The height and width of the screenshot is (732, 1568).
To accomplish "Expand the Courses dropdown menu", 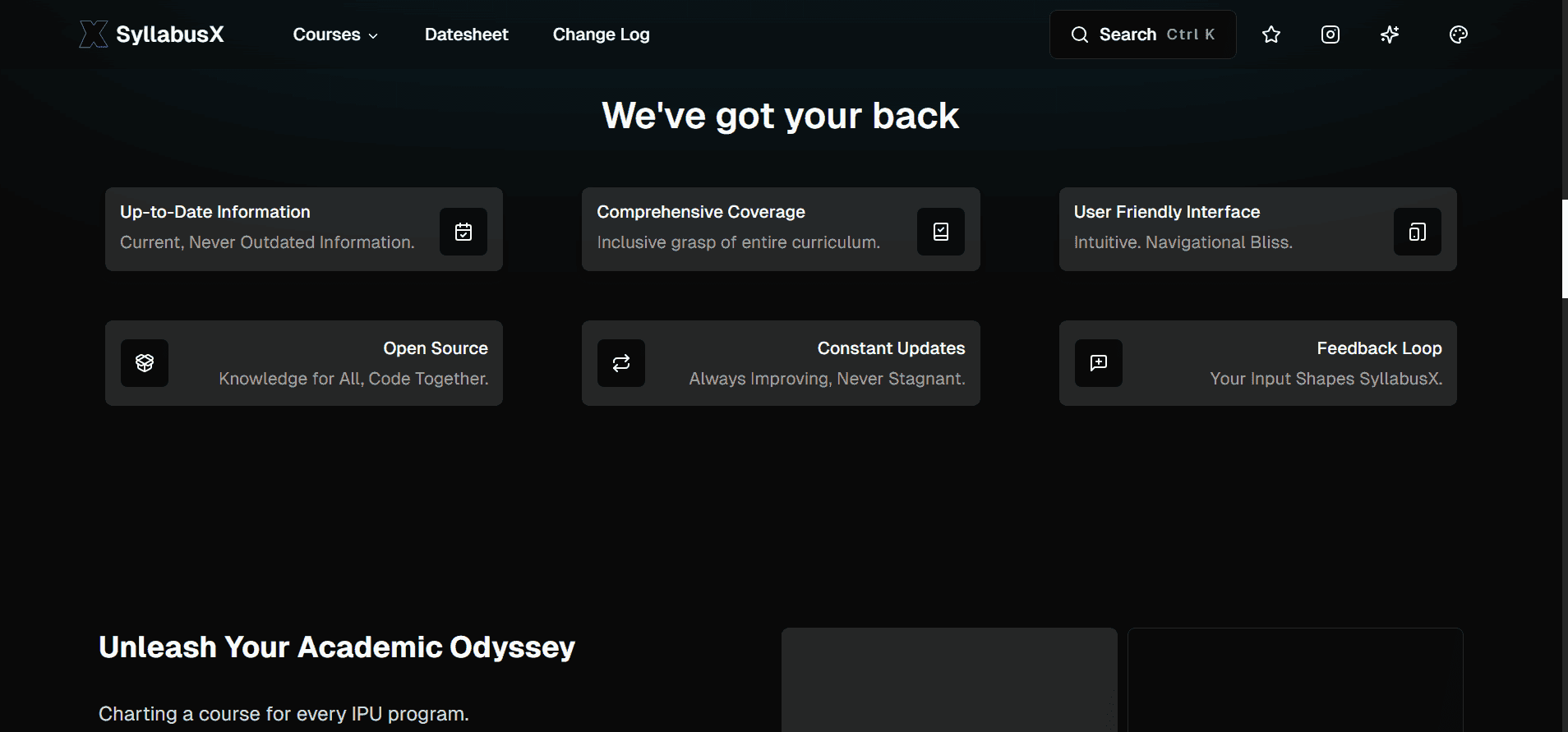I will pos(335,35).
